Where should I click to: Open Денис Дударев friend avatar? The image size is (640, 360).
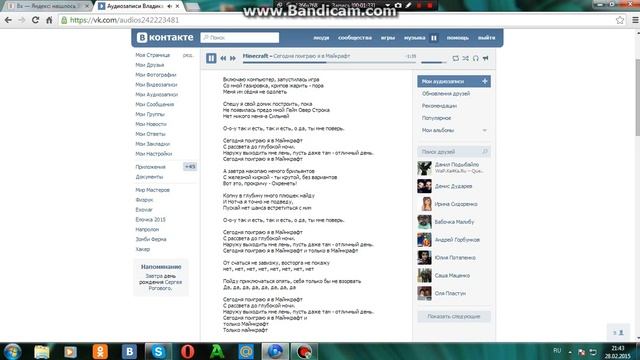coord(424,186)
